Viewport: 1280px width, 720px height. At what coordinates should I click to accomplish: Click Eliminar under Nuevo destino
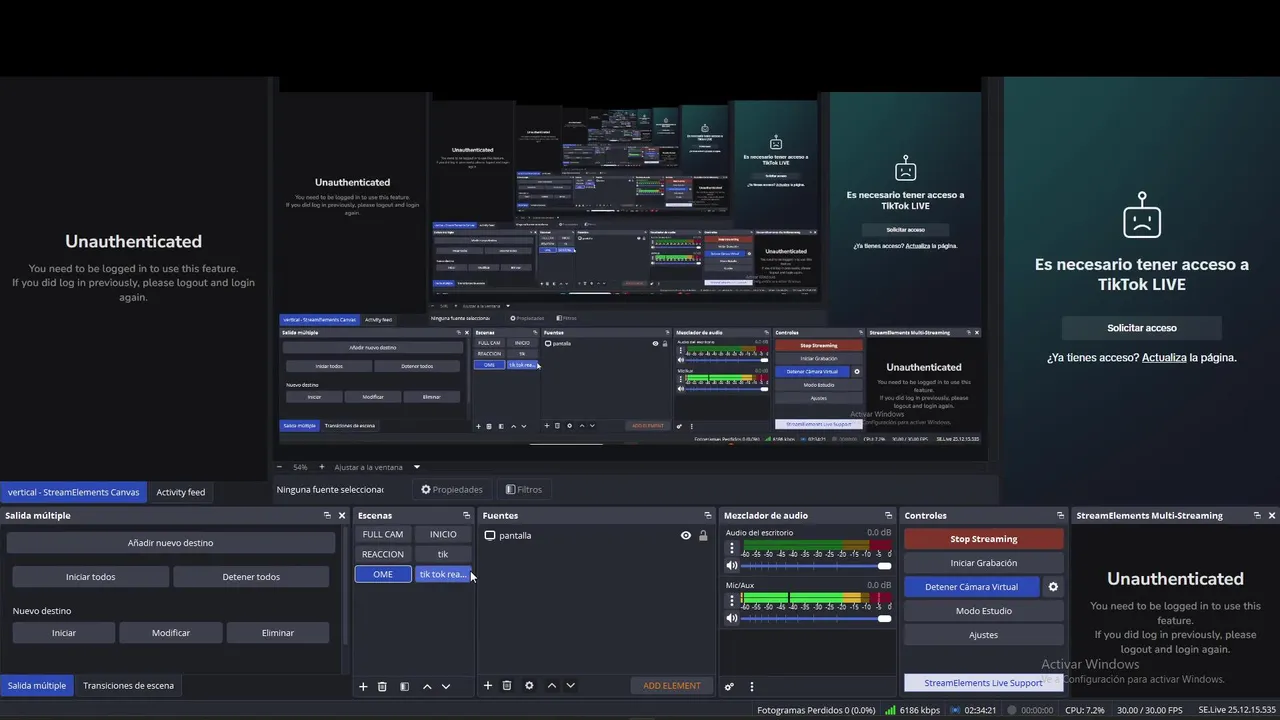[278, 633]
